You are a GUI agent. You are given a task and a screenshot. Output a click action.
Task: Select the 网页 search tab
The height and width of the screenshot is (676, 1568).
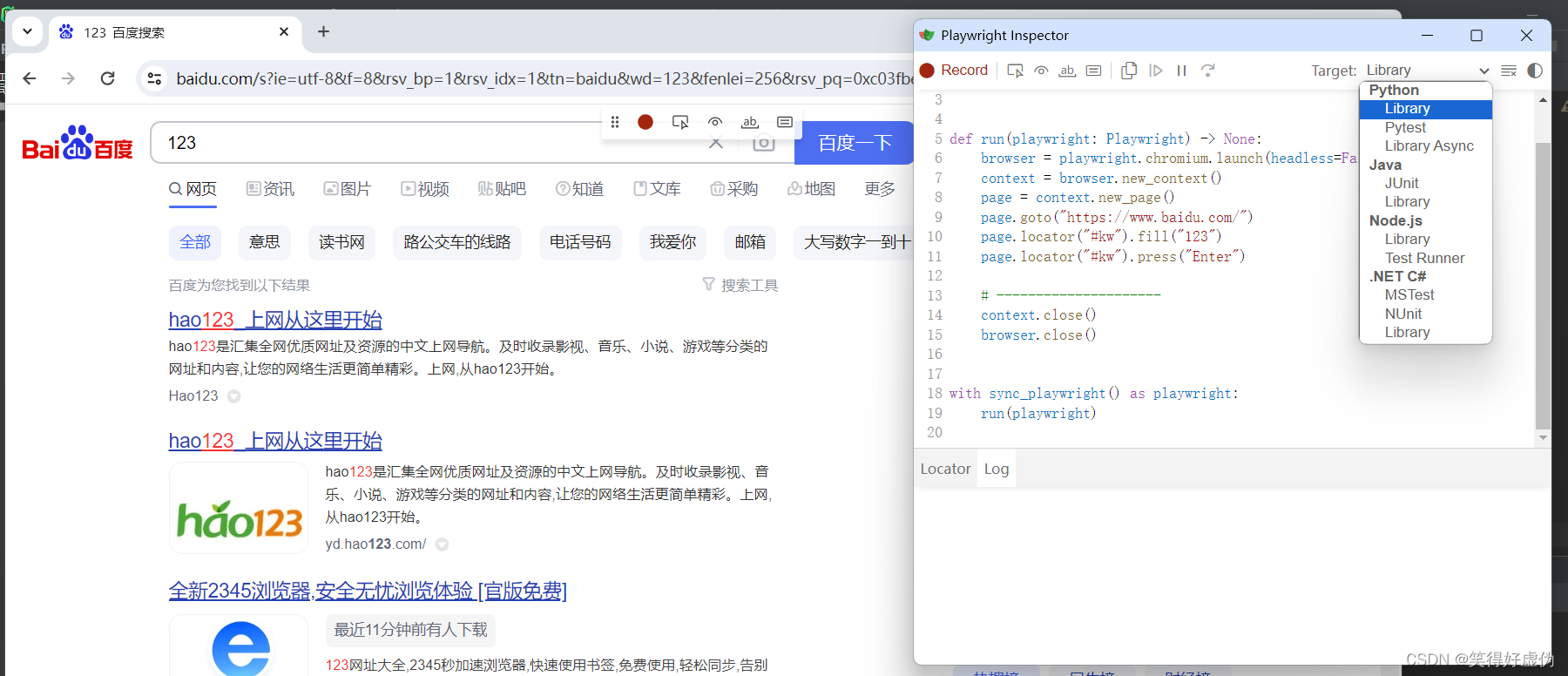point(193,189)
